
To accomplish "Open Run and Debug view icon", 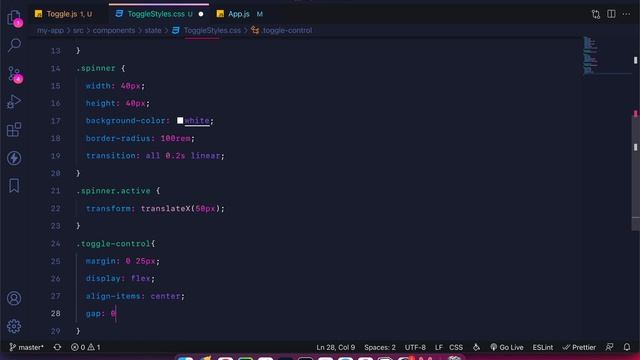I will 14,102.
